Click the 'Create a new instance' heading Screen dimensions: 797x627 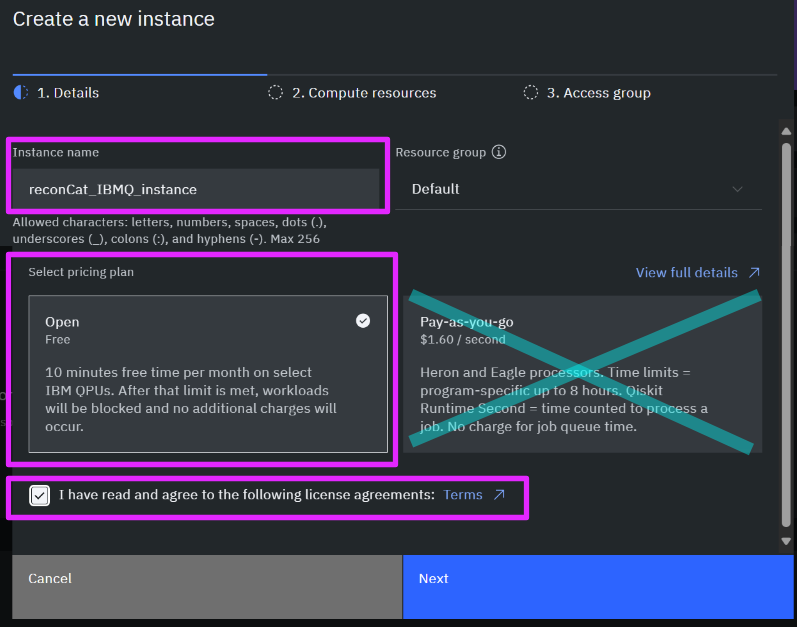click(x=114, y=19)
